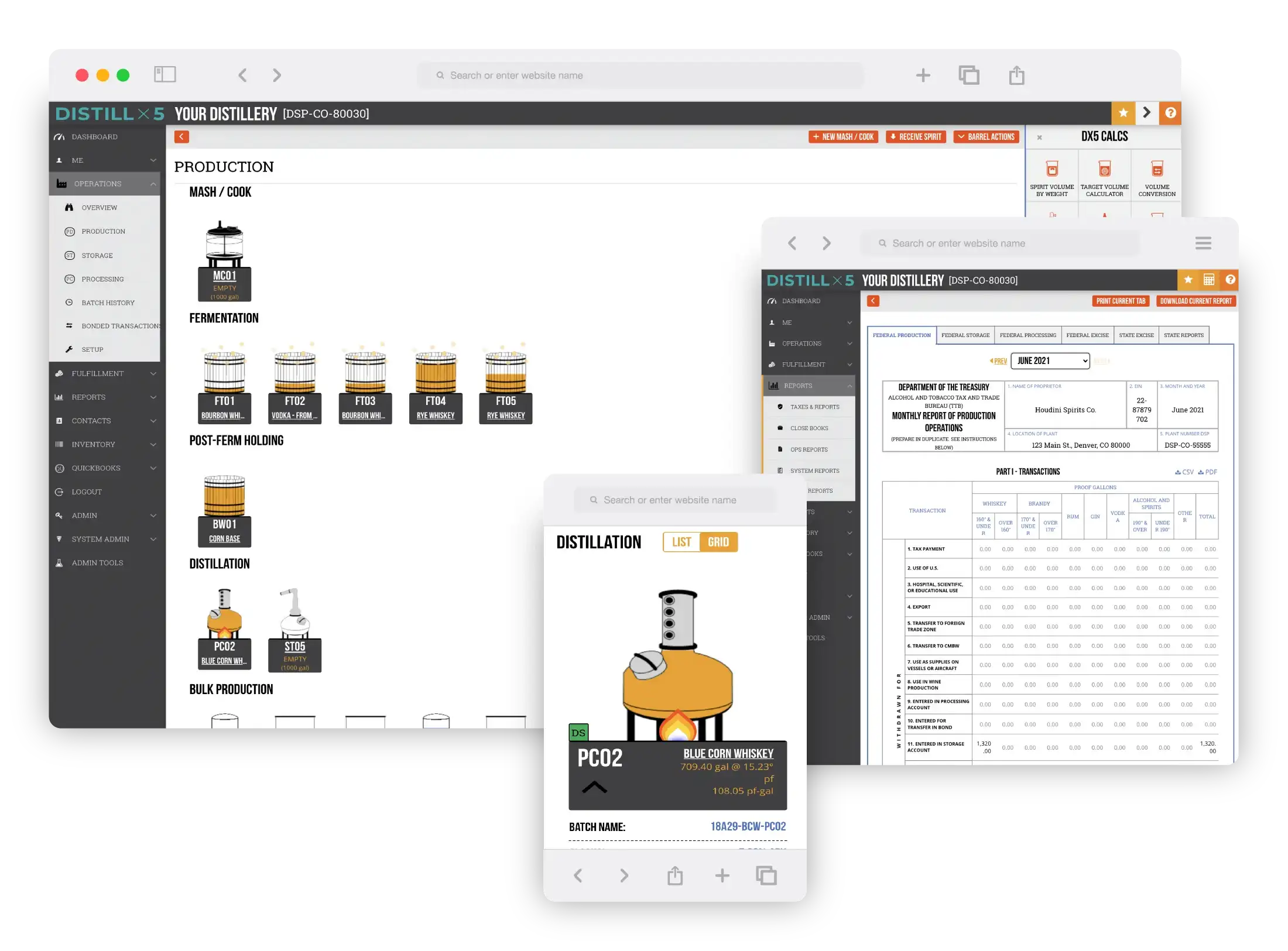The width and height of the screenshot is (1288, 951).
Task: Open the 18A29-BCW-PC02 batch link
Action: (x=748, y=826)
